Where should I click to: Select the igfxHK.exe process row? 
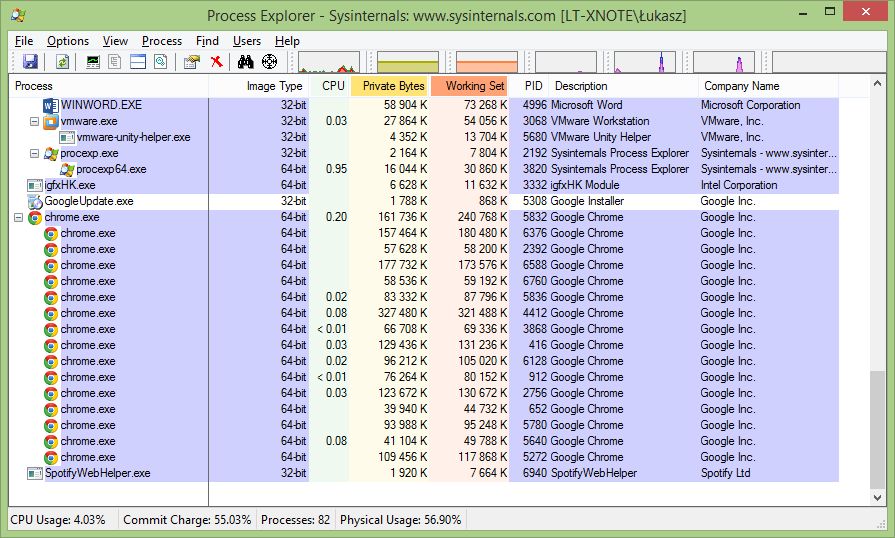click(x=424, y=185)
